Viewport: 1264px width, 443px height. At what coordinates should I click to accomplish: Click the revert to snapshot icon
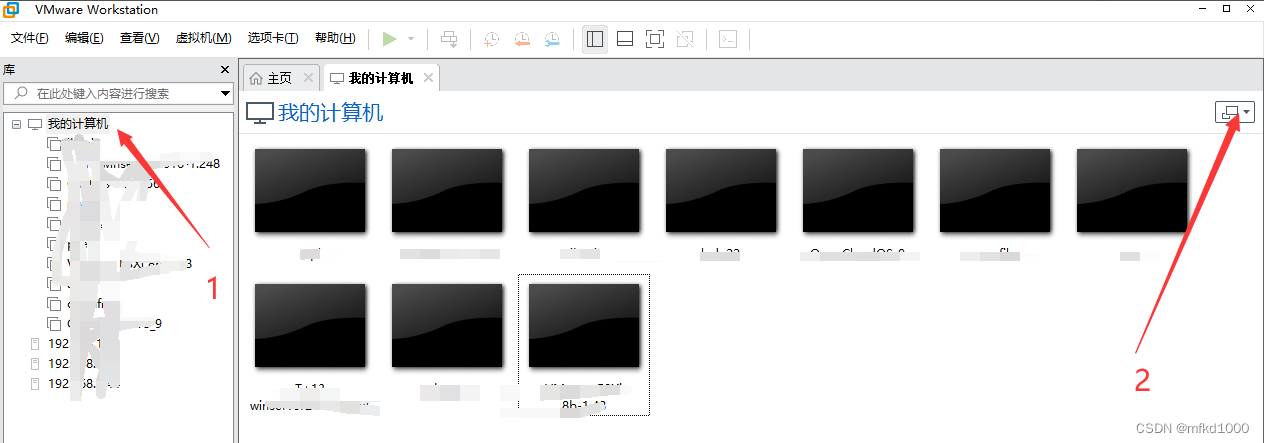522,39
